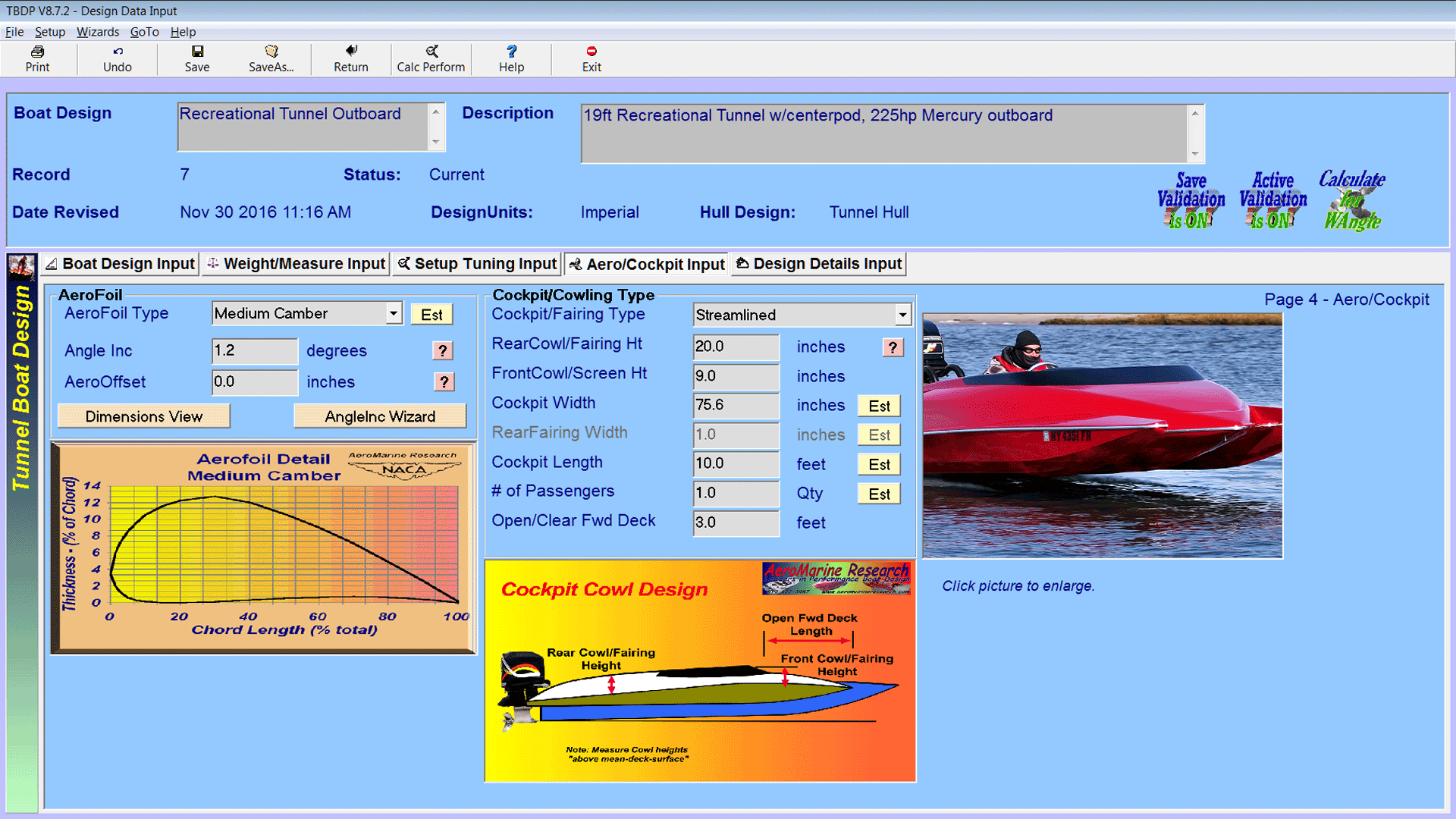Toggle Active Validation off
This screenshot has height=819, width=1456.
(1272, 201)
